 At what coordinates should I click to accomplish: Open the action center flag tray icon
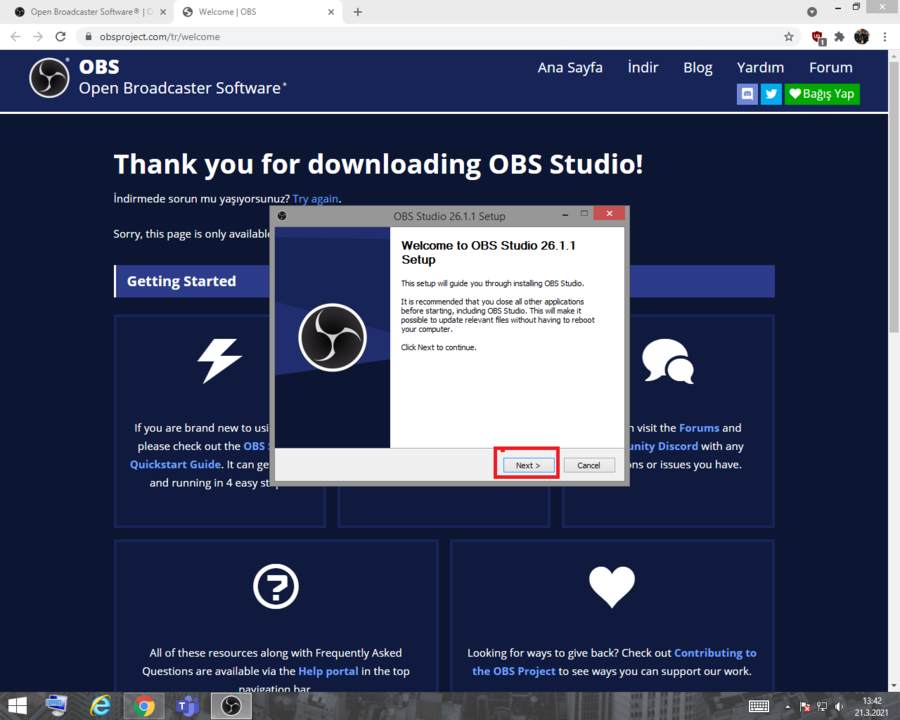click(805, 707)
